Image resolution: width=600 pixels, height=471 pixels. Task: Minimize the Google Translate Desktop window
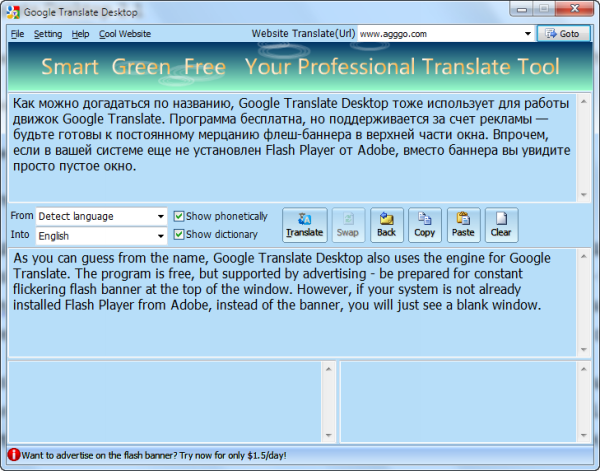point(522,9)
